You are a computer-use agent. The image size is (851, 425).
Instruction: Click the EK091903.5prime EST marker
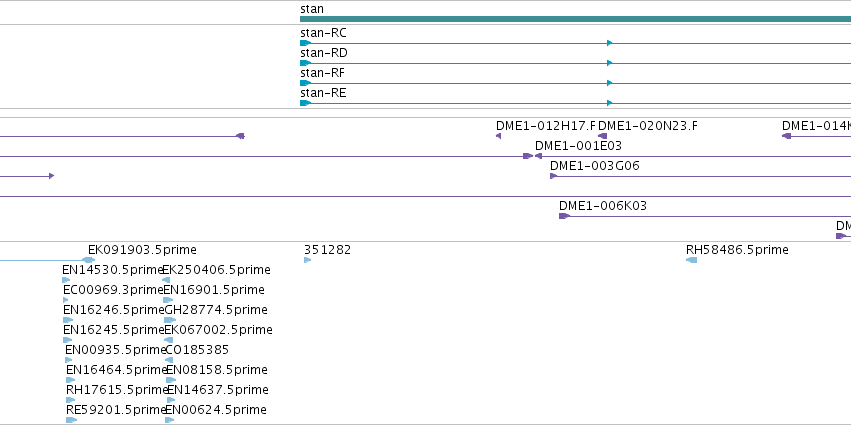click(88, 260)
